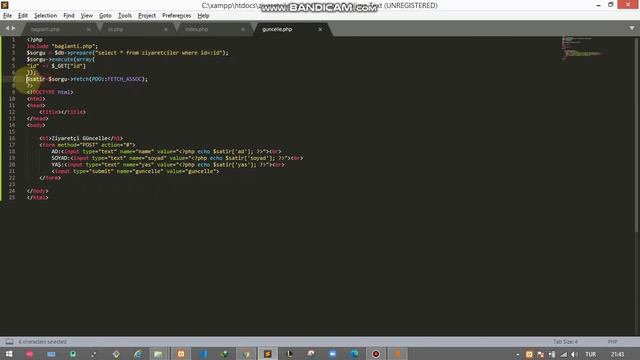Click the Ziyaretçi Güncelle heading text
This screenshot has height=360, width=640.
[x=81, y=138]
